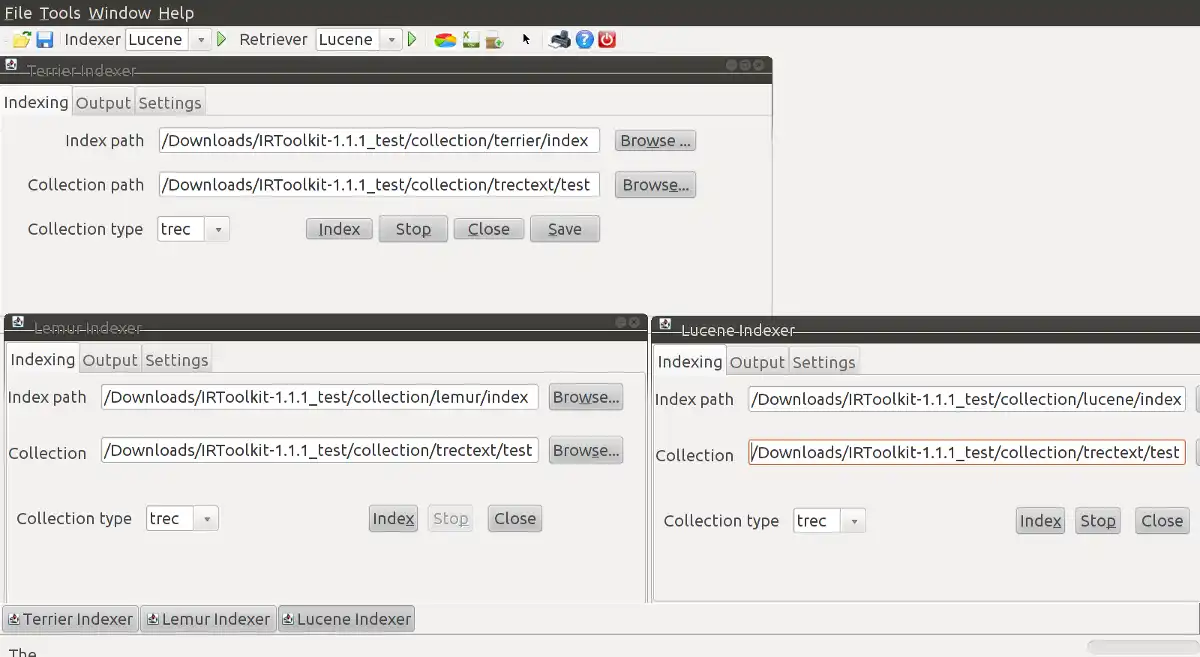Open the File menu
1200x657 pixels.
(18, 13)
